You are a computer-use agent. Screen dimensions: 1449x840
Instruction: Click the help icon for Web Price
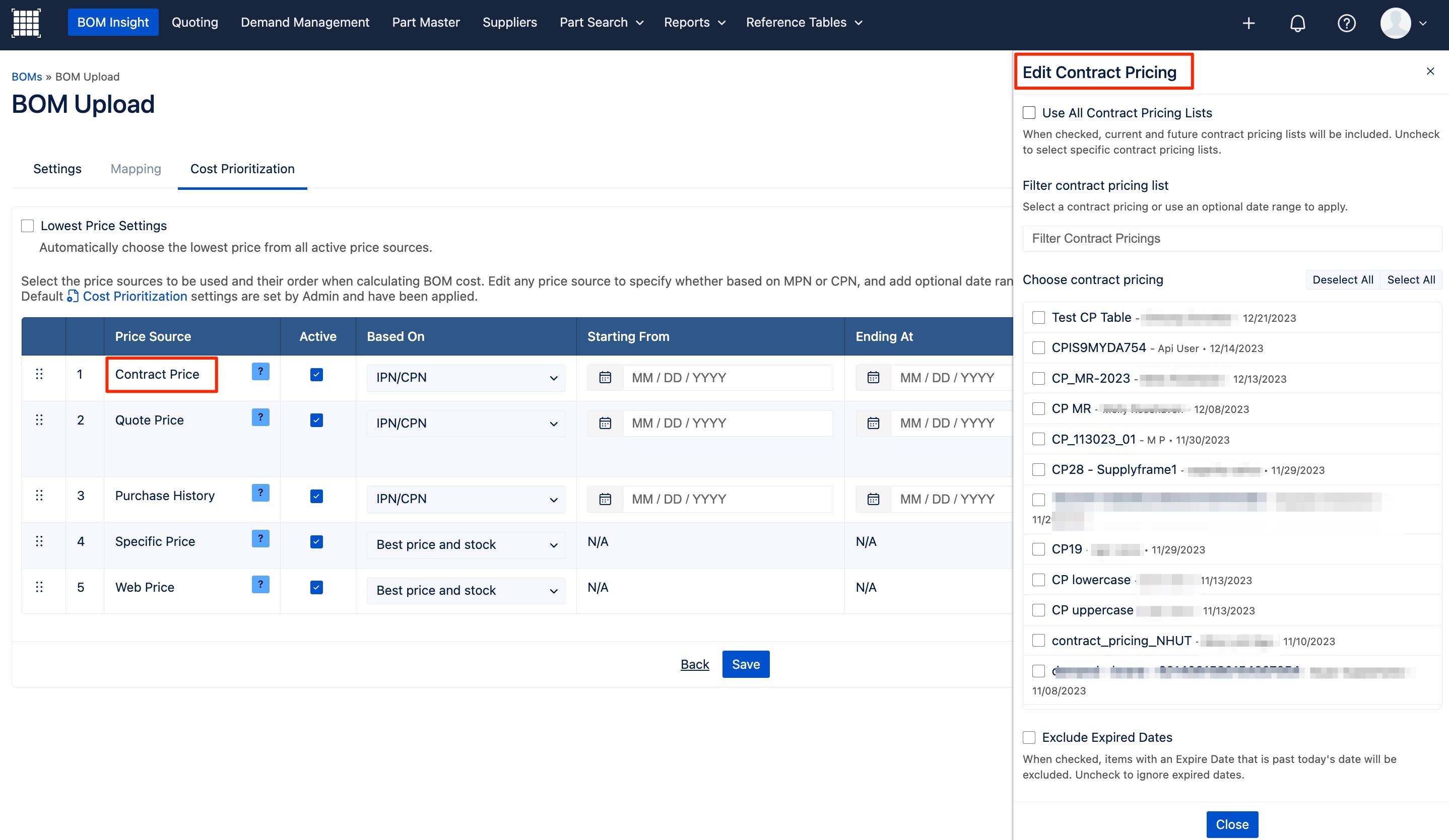[x=260, y=584]
